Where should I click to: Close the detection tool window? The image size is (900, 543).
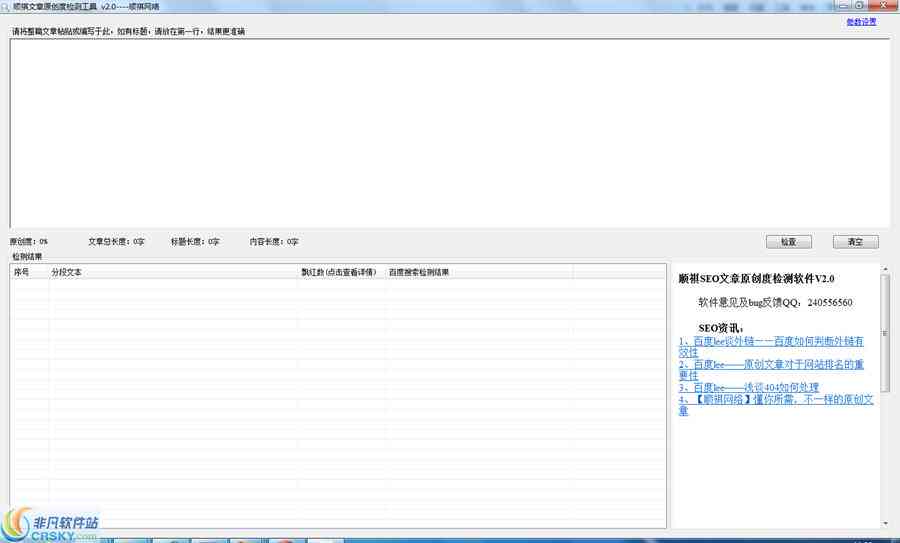(x=883, y=6)
